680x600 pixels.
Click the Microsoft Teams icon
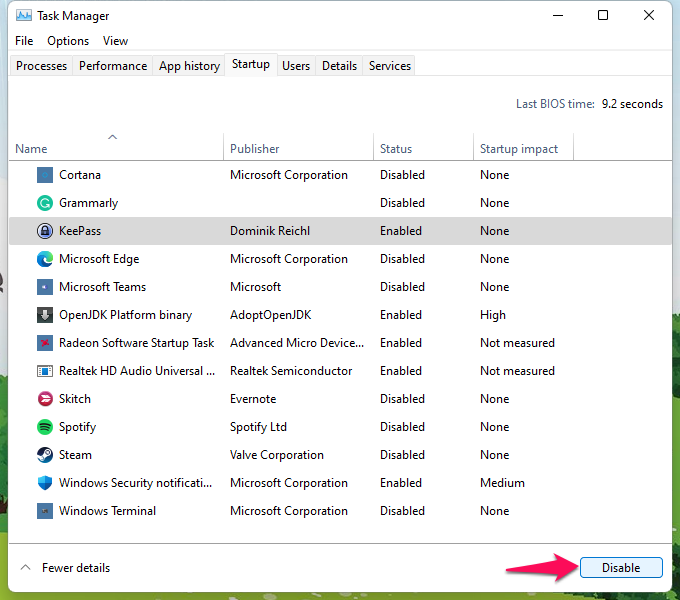point(45,287)
